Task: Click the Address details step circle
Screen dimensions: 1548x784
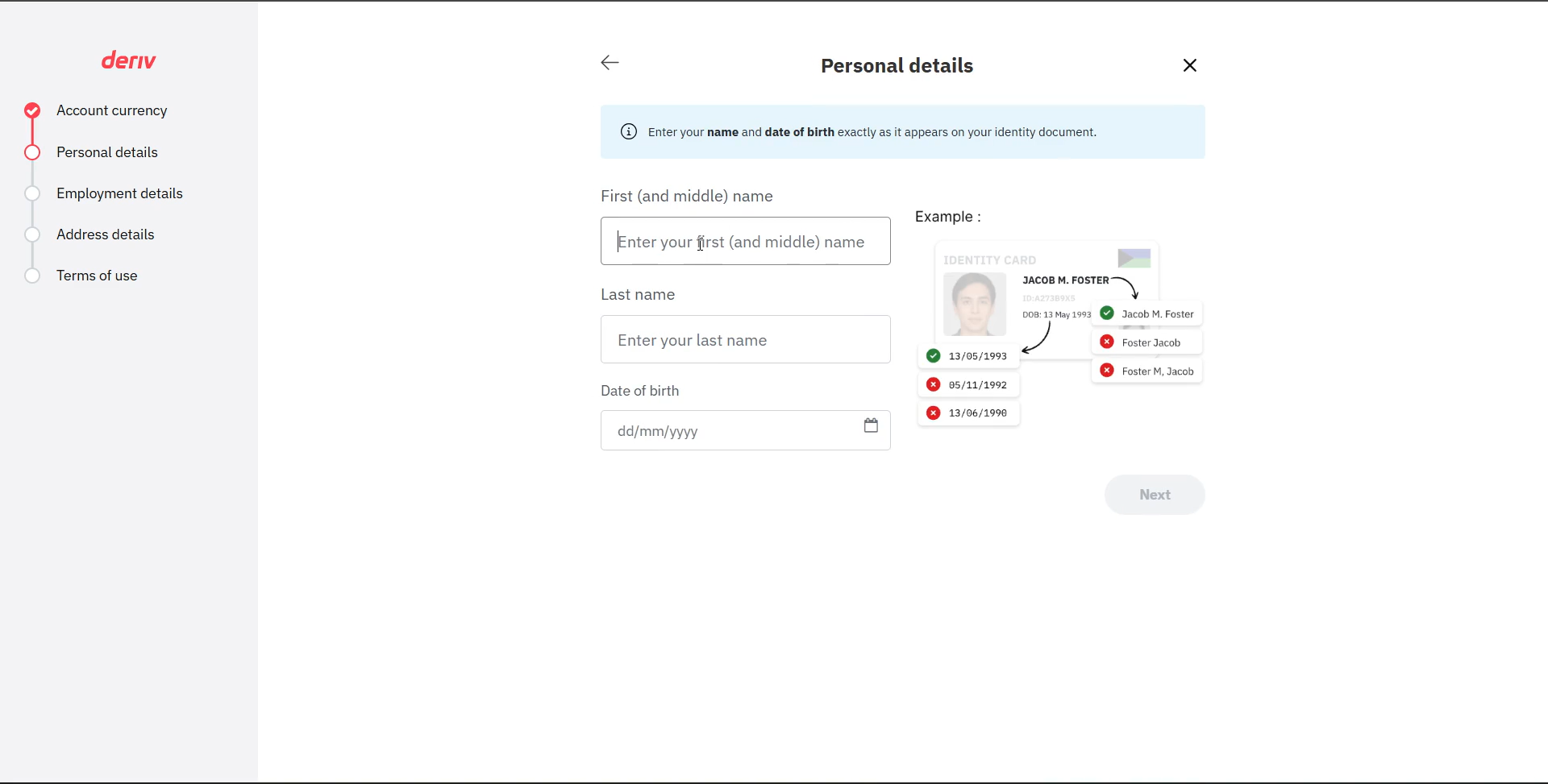Action: [32, 234]
